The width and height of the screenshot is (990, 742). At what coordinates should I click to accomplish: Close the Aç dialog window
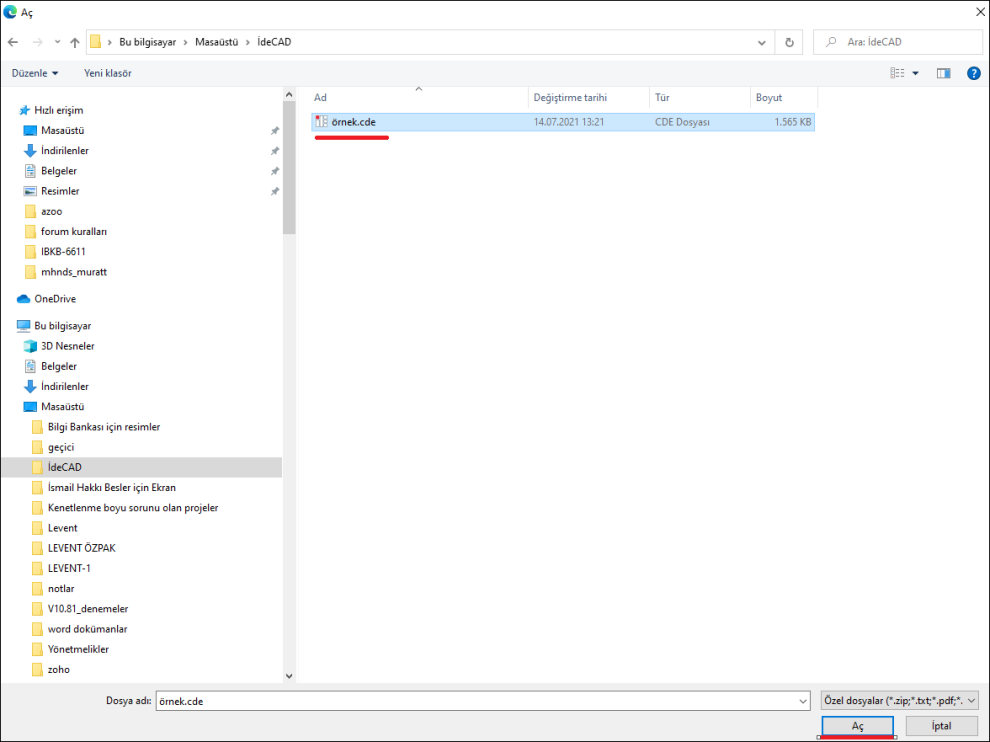click(x=980, y=12)
